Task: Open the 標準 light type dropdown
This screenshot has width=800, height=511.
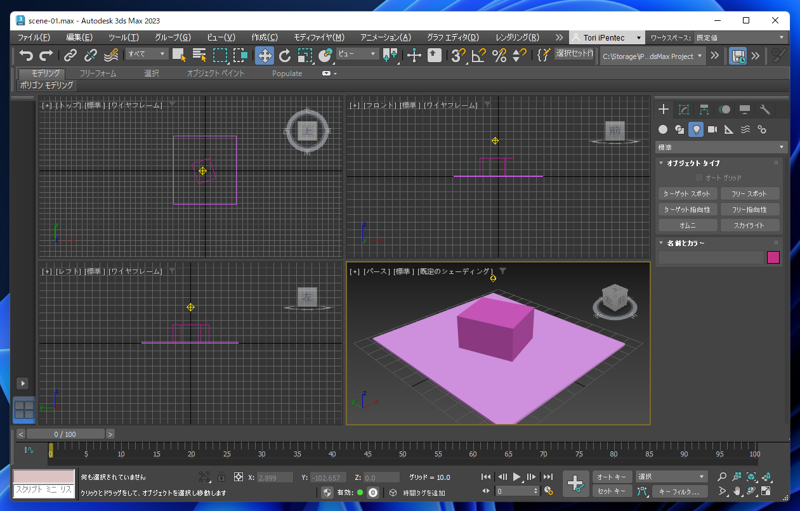Action: (720, 147)
